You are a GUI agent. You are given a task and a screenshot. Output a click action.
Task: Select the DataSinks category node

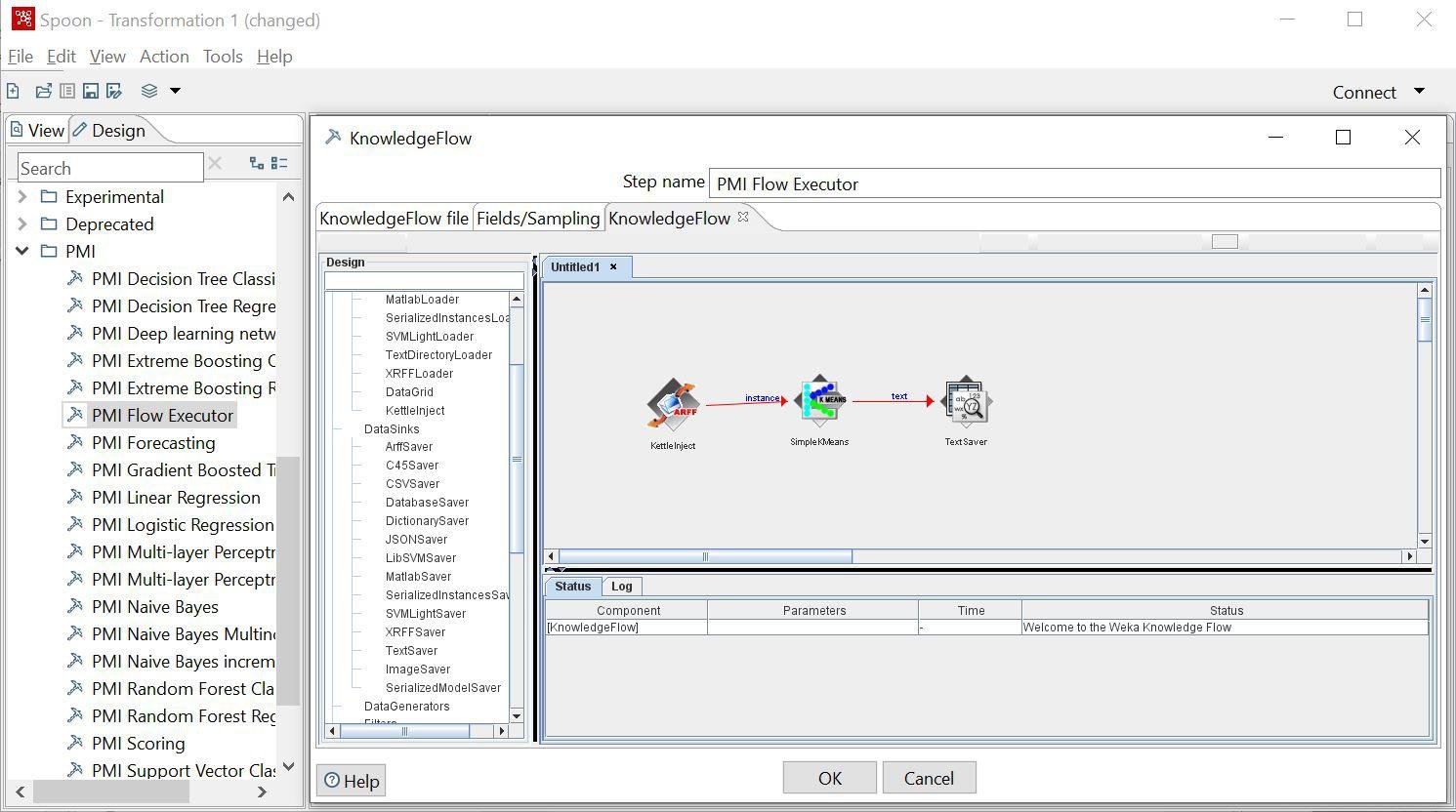[392, 429]
